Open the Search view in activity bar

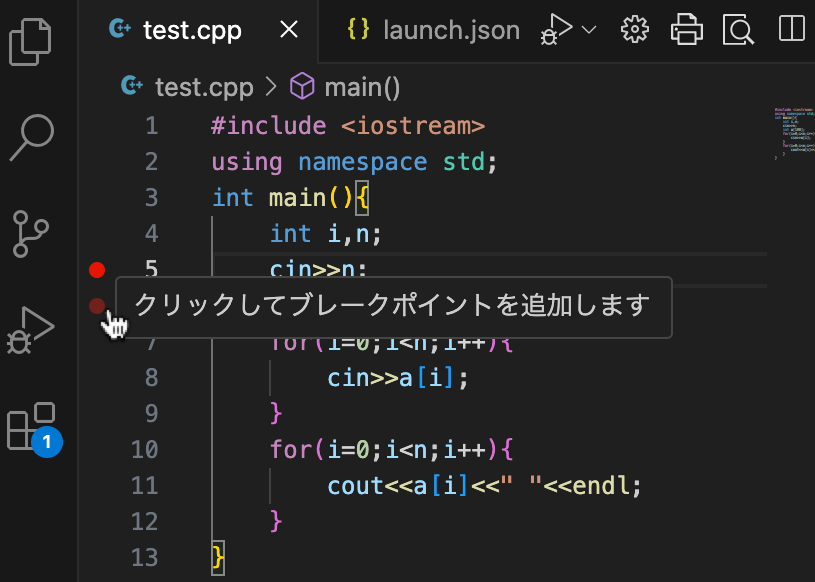point(32,137)
